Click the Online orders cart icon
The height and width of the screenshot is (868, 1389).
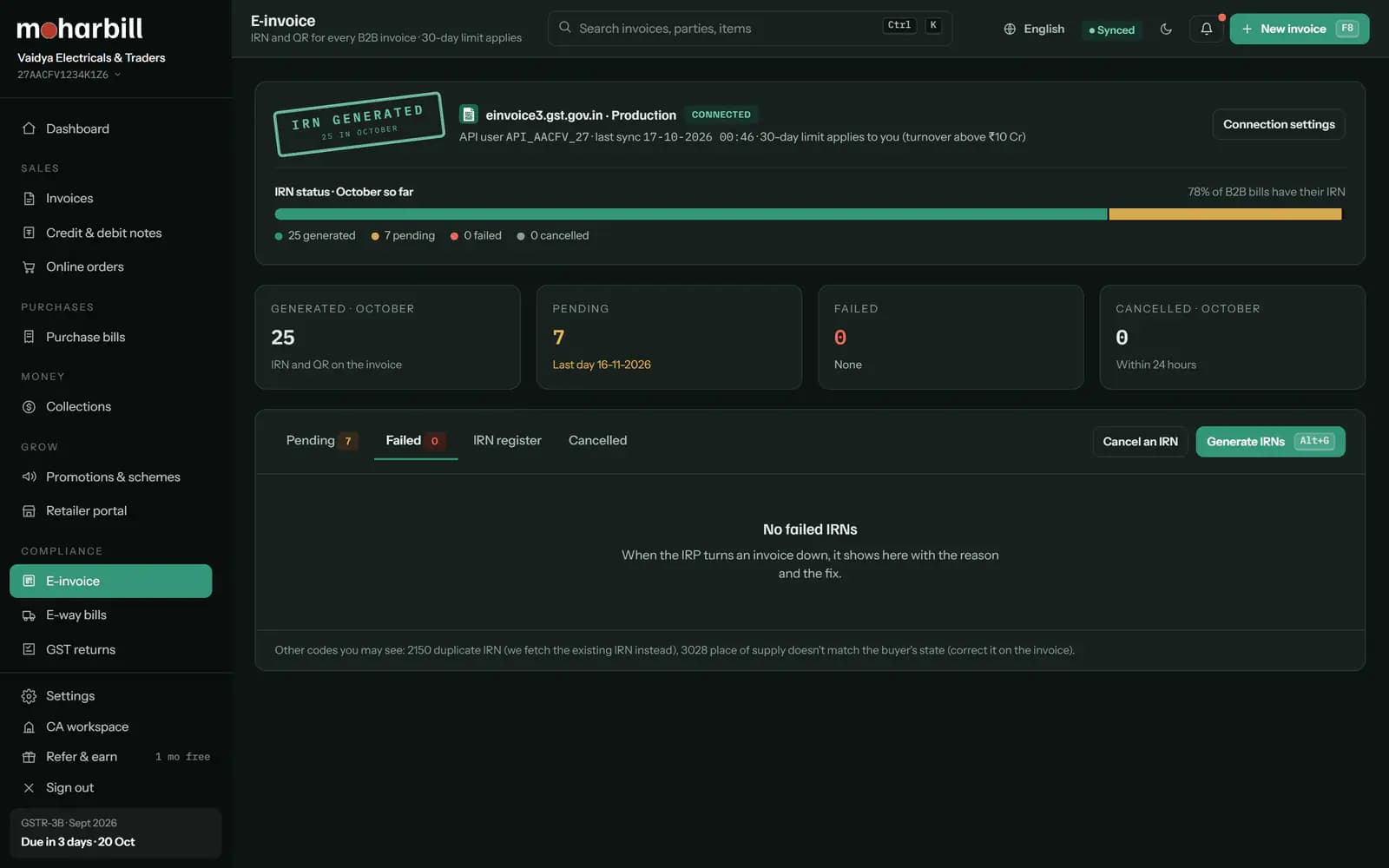[x=29, y=267]
